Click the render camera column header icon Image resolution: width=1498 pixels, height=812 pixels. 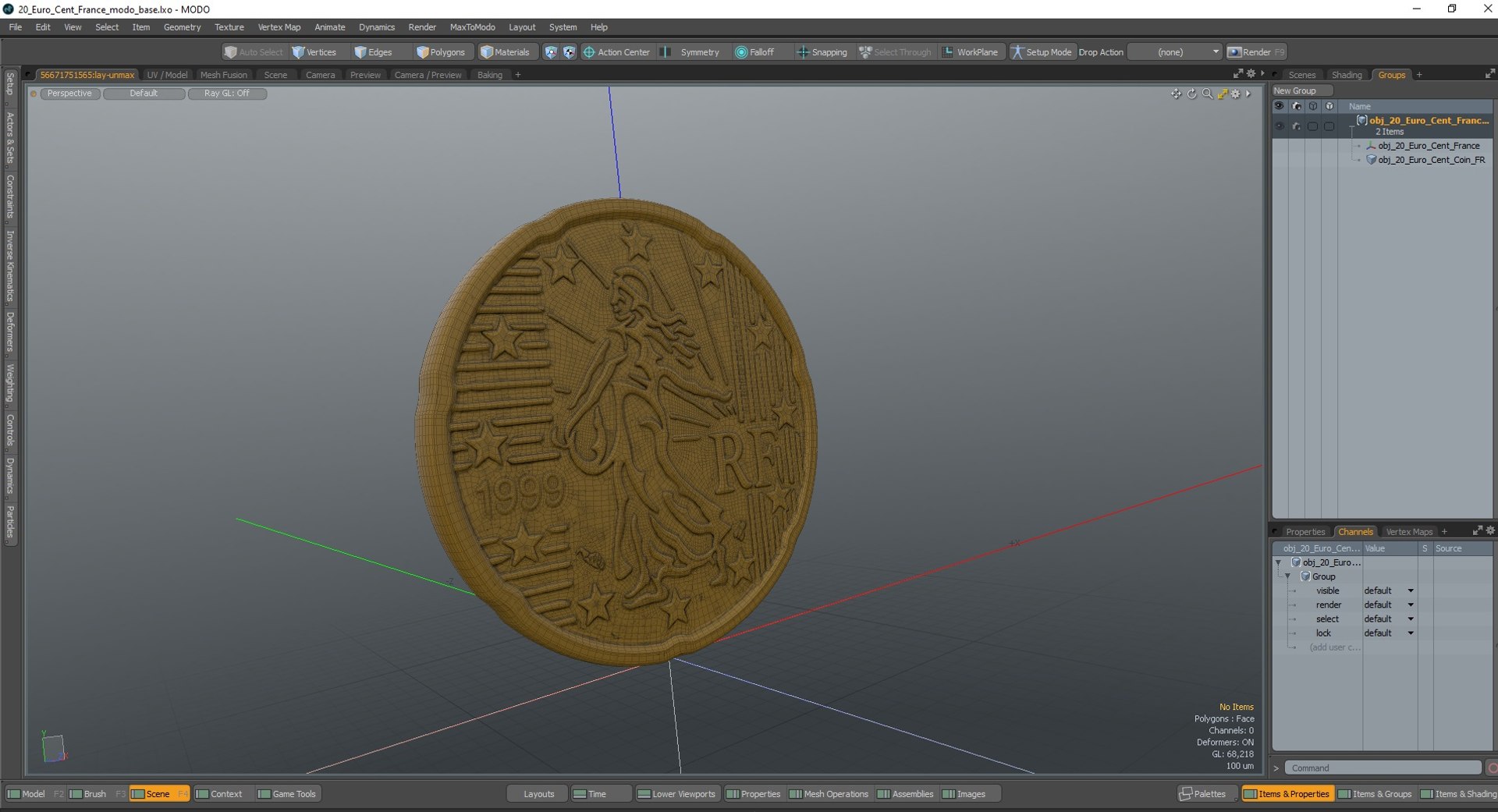point(1296,106)
